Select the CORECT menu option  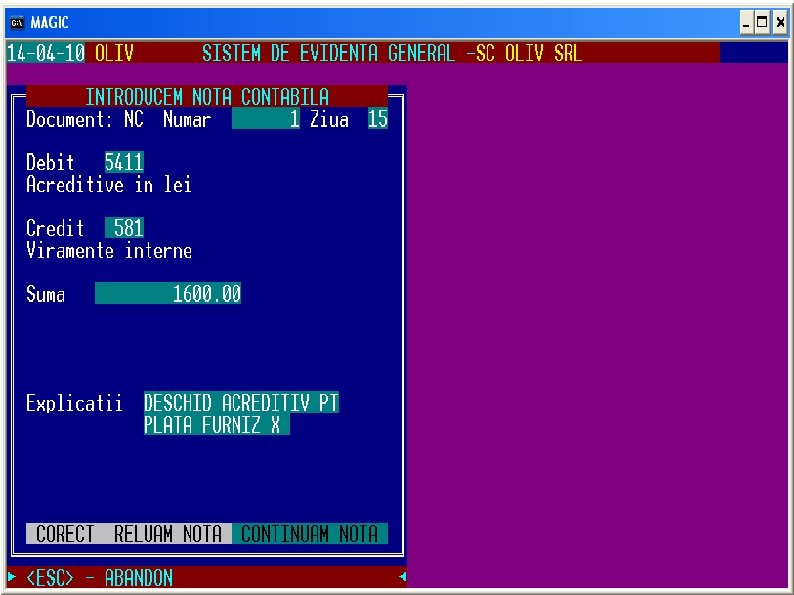[65, 534]
